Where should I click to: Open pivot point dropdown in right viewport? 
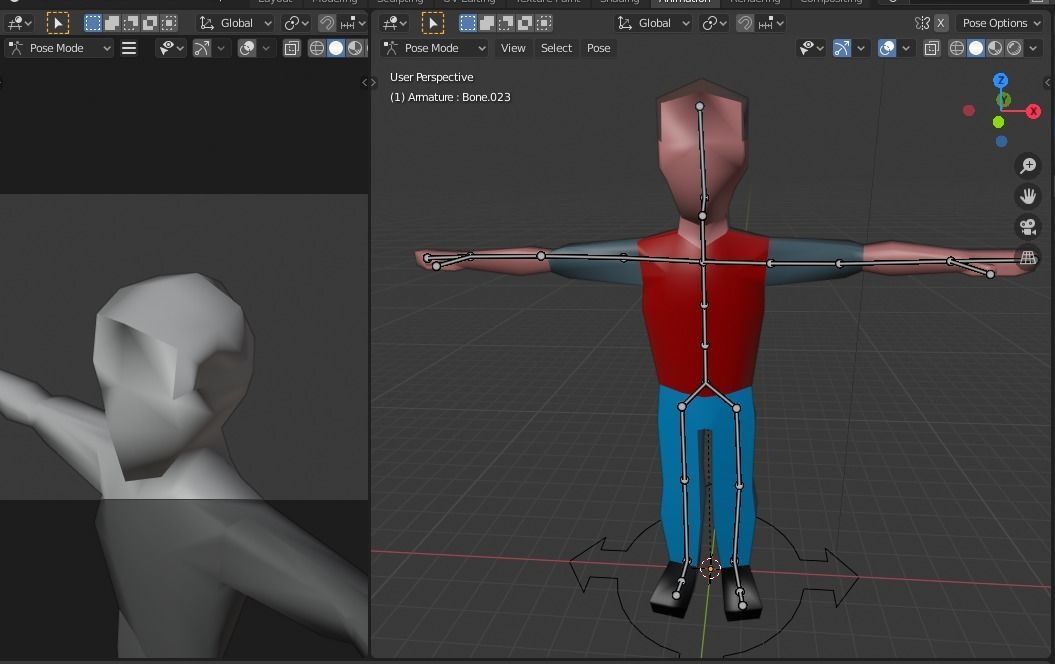click(713, 24)
